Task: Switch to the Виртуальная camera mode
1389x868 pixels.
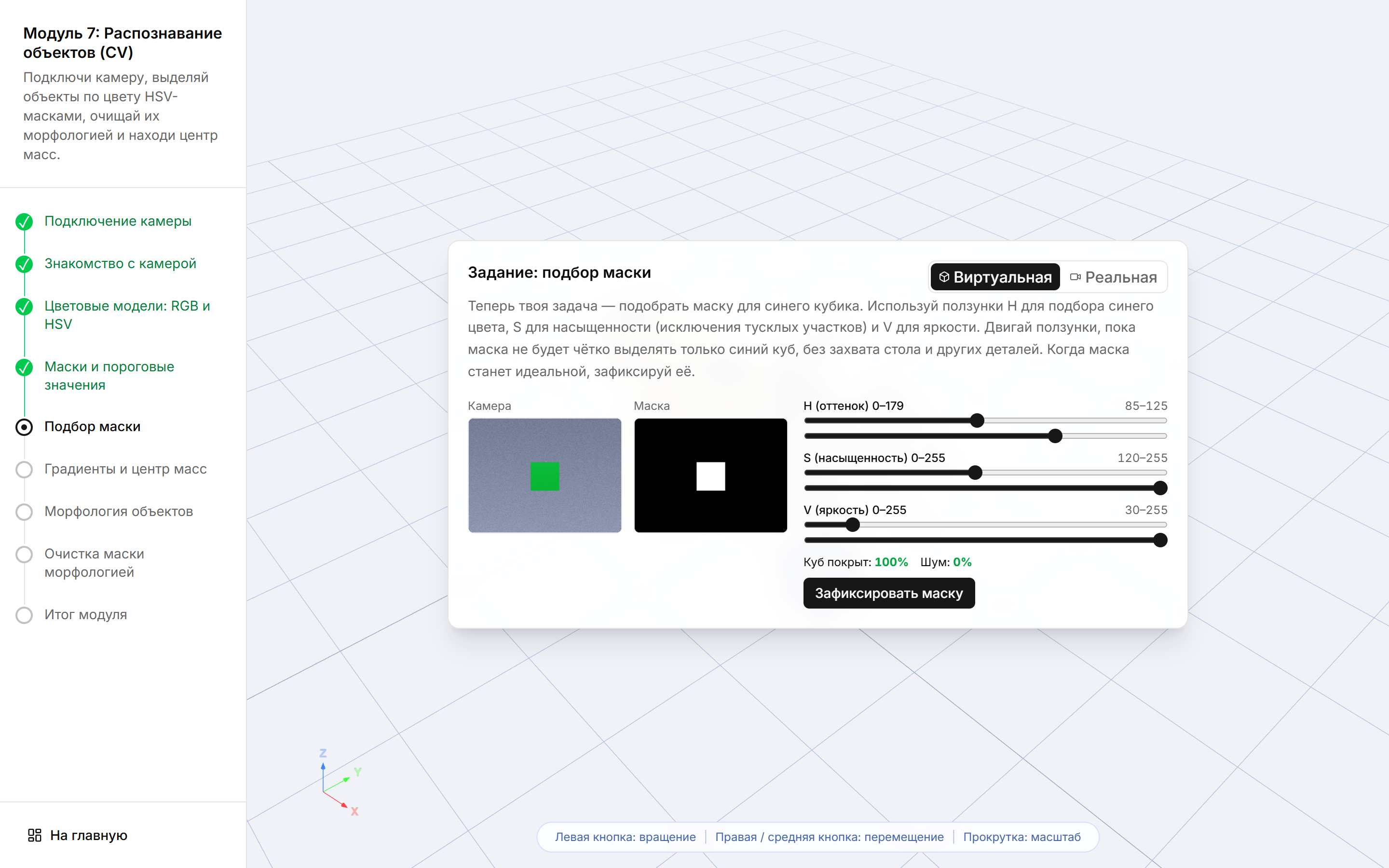Action: pos(995,277)
